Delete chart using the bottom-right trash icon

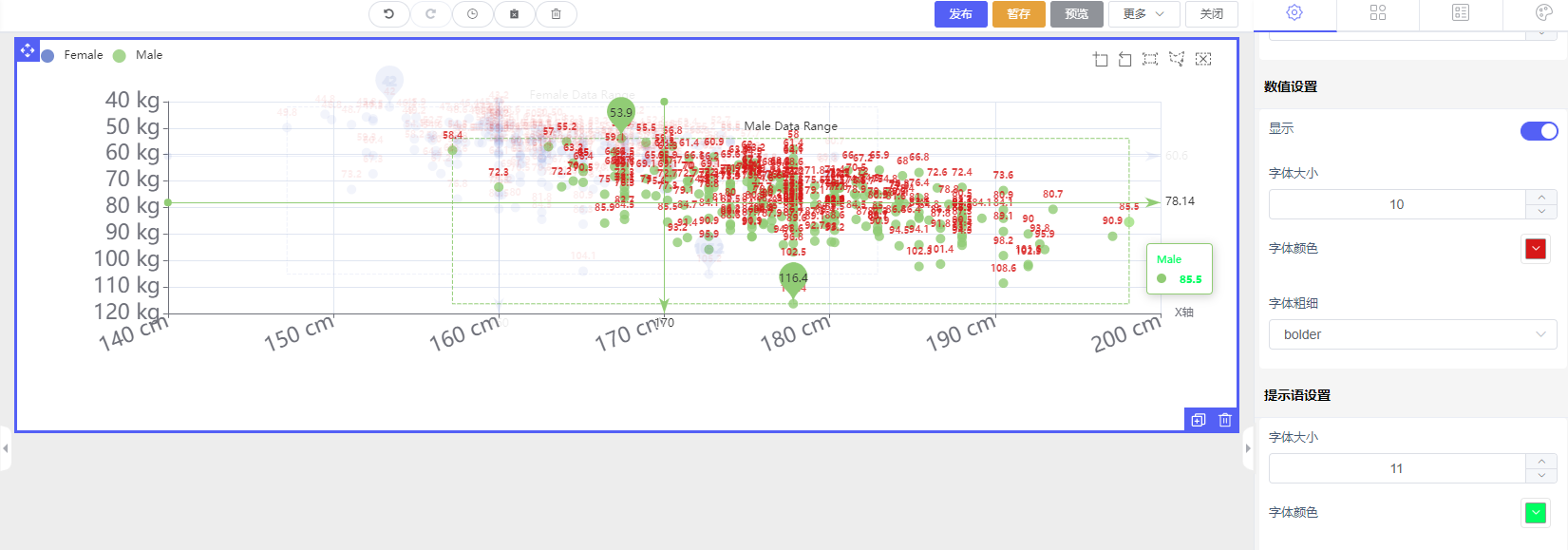click(x=1225, y=420)
